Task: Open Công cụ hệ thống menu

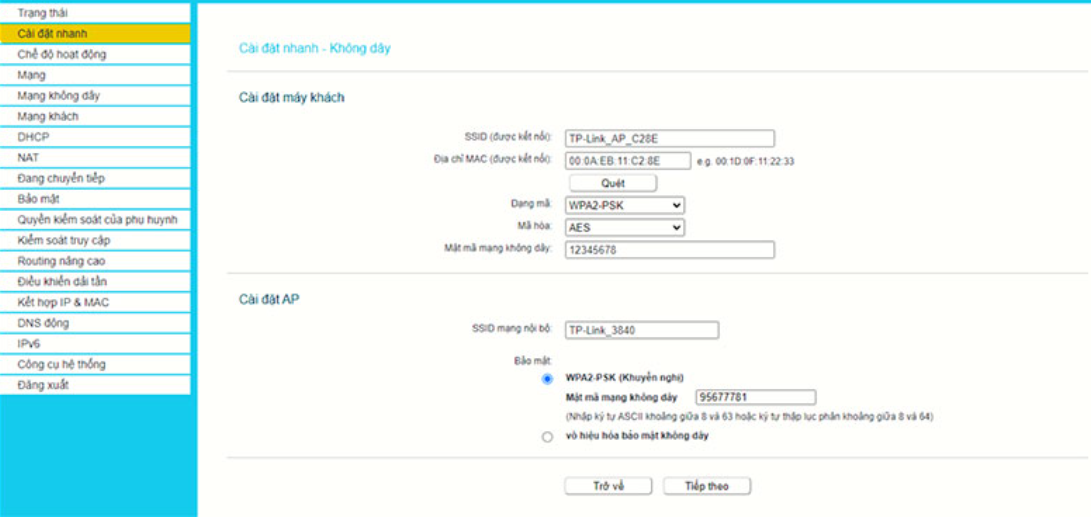Action: [95, 365]
